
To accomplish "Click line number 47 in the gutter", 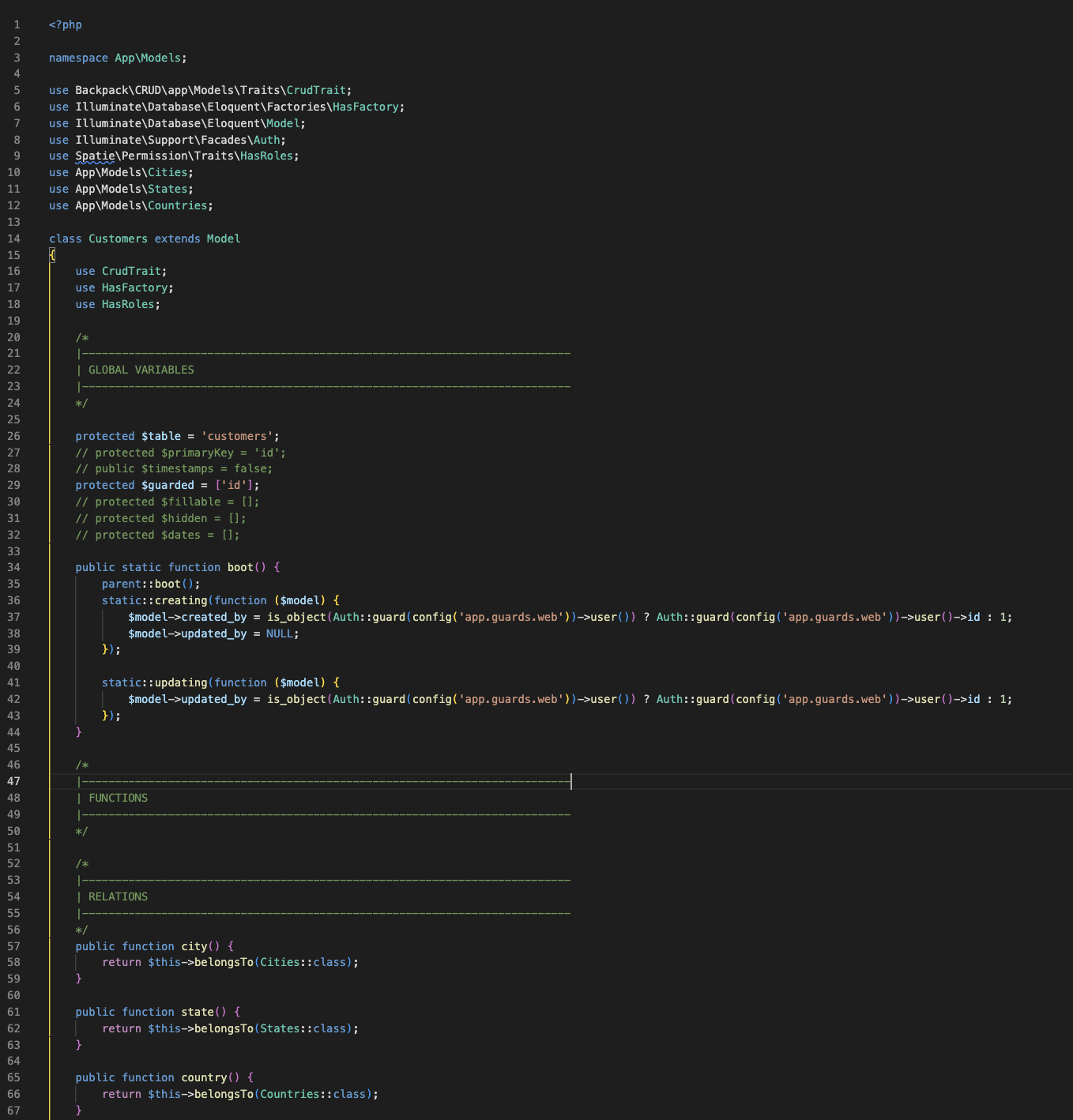I will tap(14, 781).
